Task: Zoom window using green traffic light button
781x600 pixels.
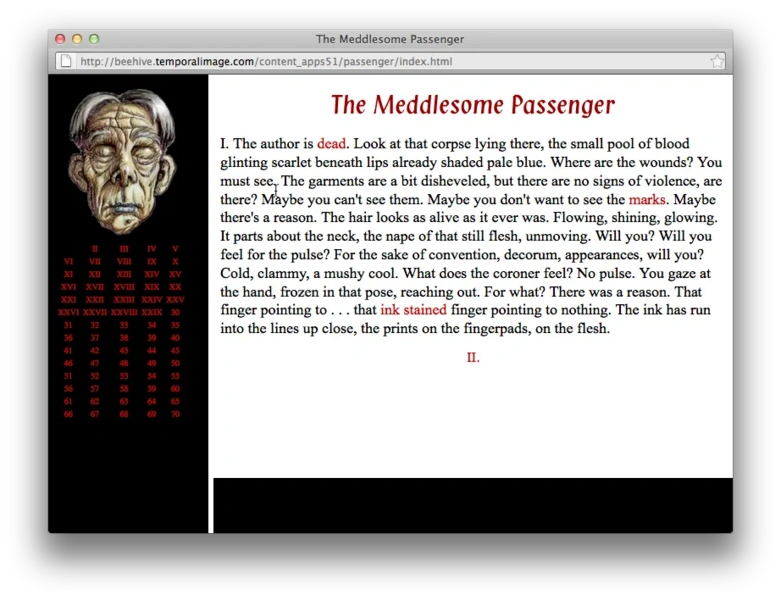Action: tap(94, 39)
